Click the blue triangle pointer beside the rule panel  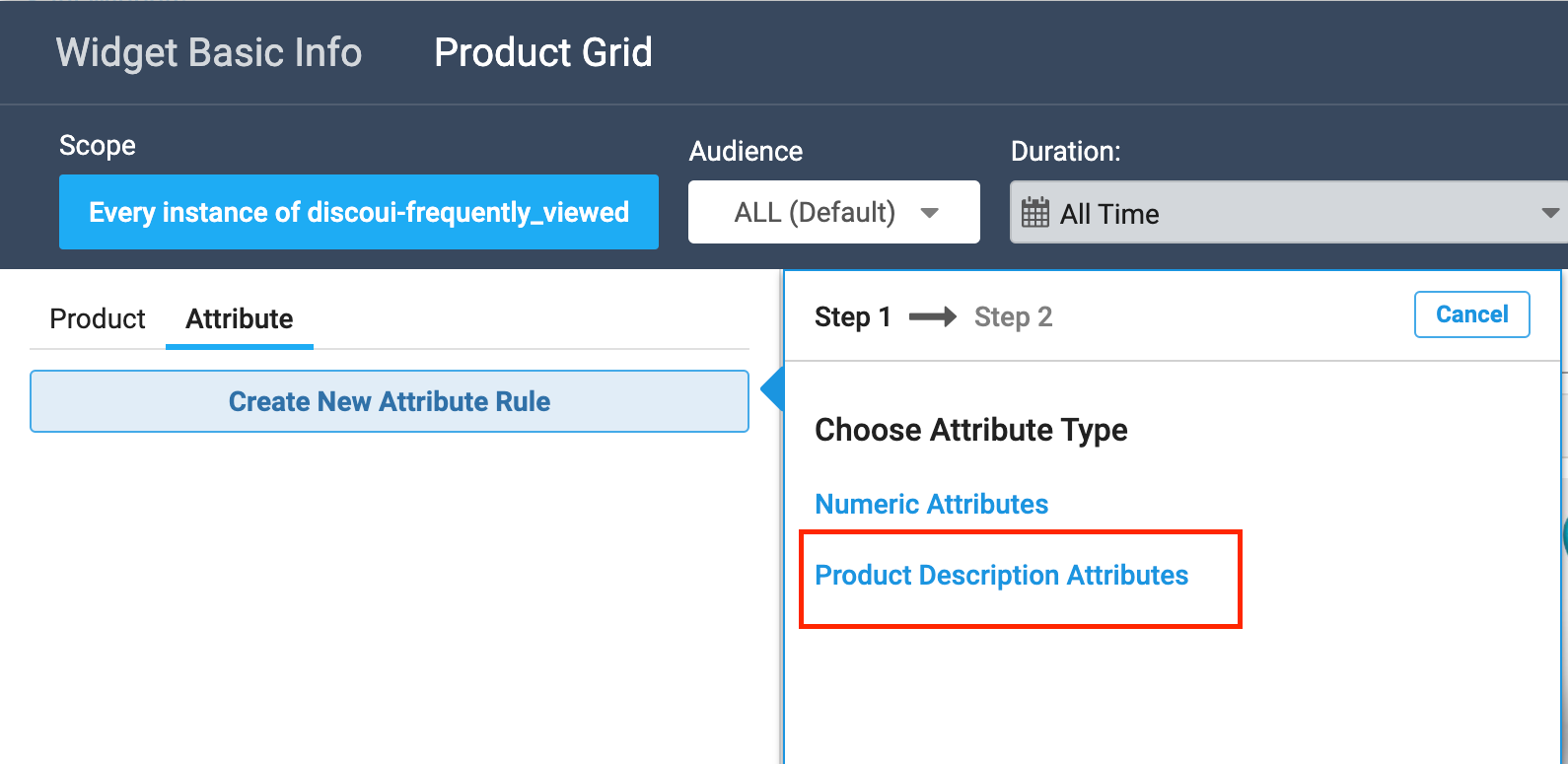[772, 390]
